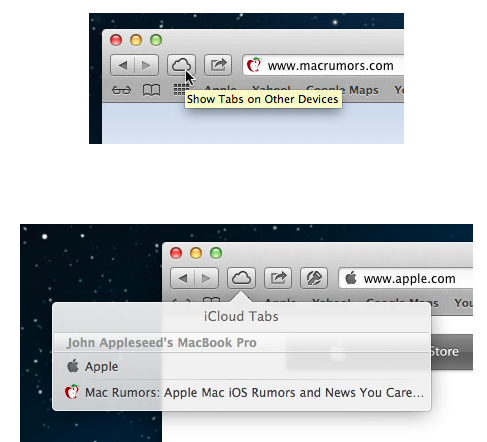
Task: Go back using the left arrow in the apple.com window
Action: 182,278
